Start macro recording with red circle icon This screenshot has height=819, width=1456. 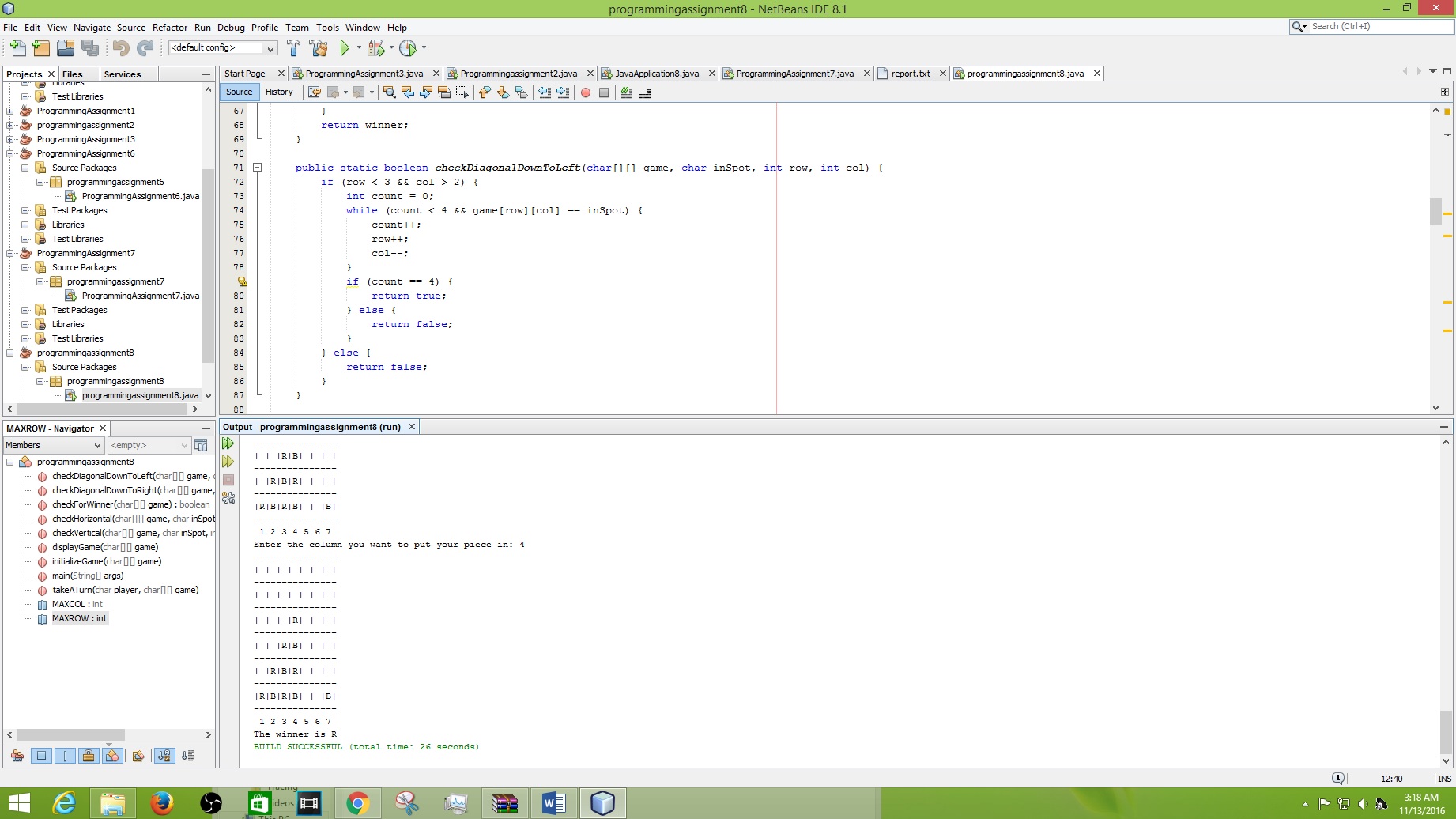click(x=586, y=92)
